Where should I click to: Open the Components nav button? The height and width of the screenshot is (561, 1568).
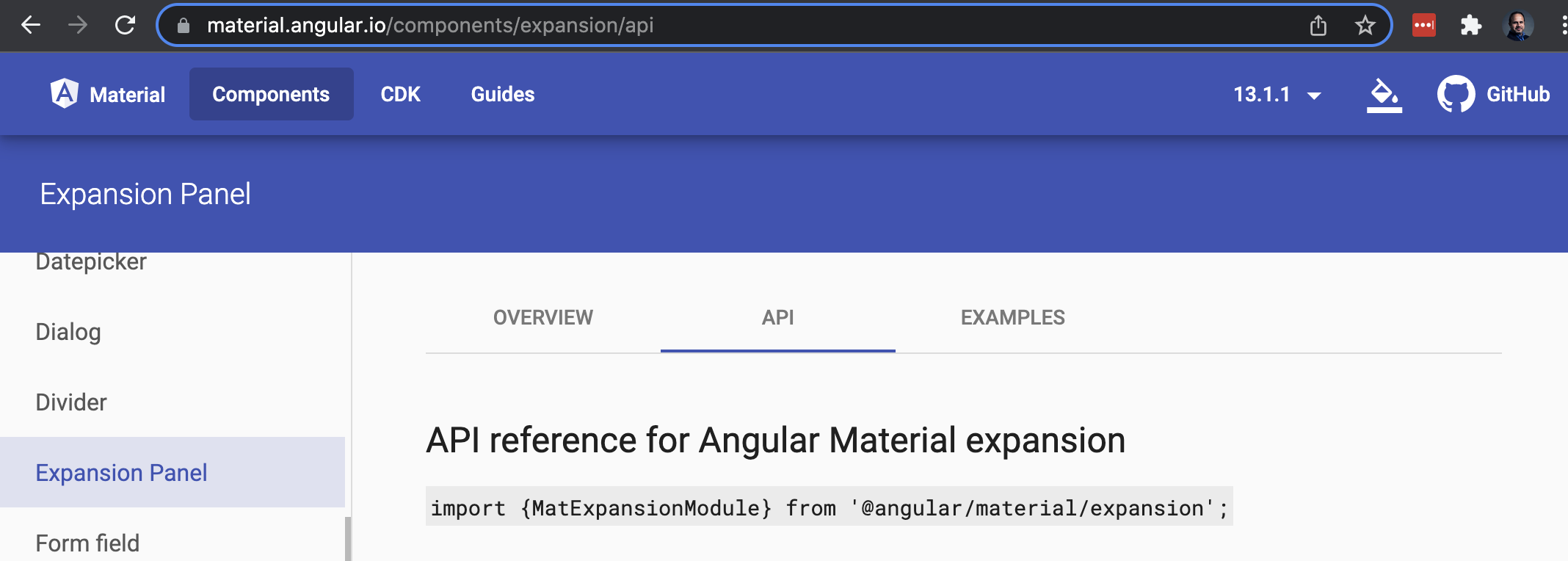(272, 94)
